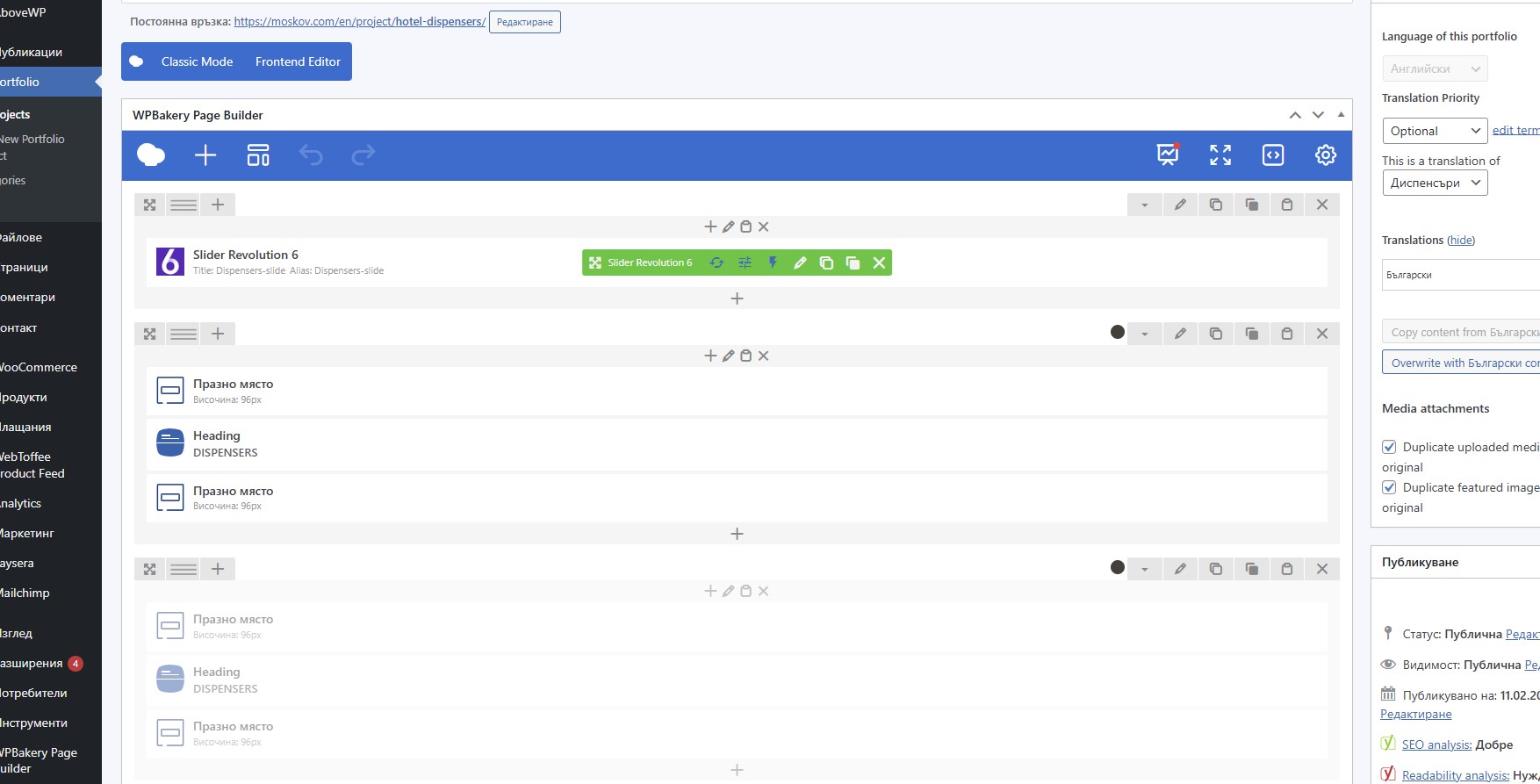Edit column in second row via pencil

click(x=728, y=356)
